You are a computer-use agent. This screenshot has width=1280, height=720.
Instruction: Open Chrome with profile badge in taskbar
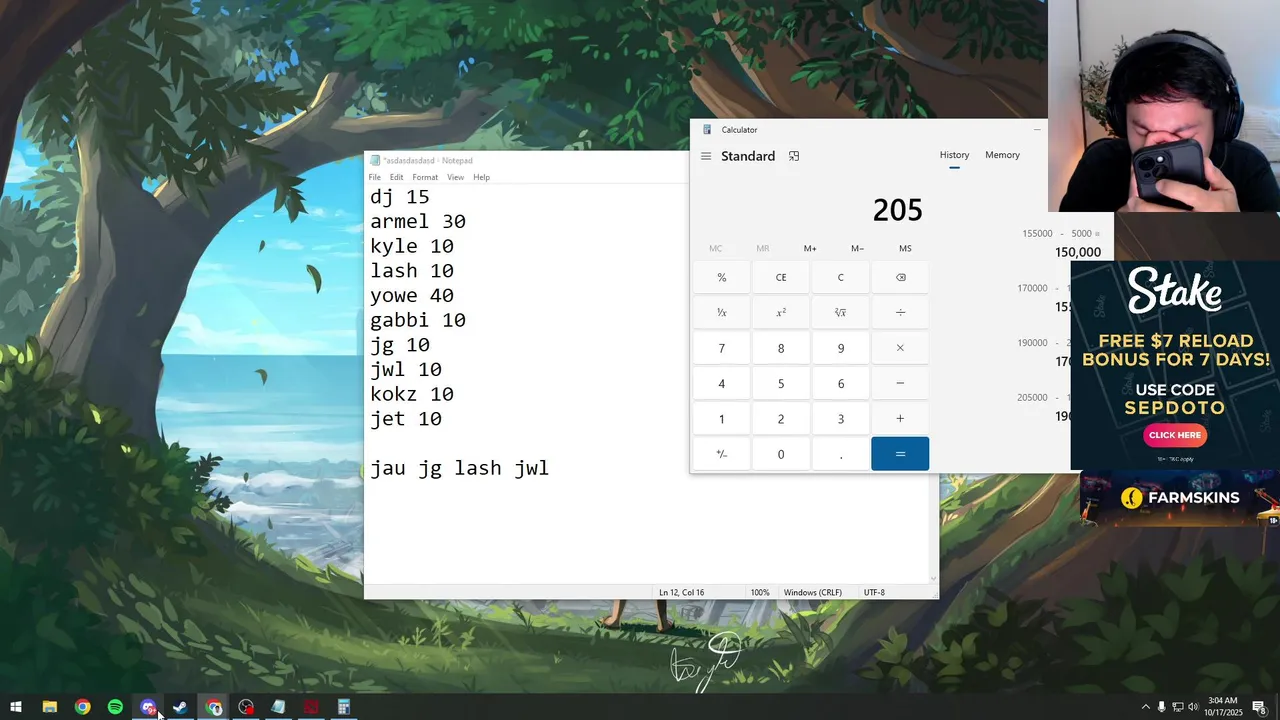click(214, 707)
